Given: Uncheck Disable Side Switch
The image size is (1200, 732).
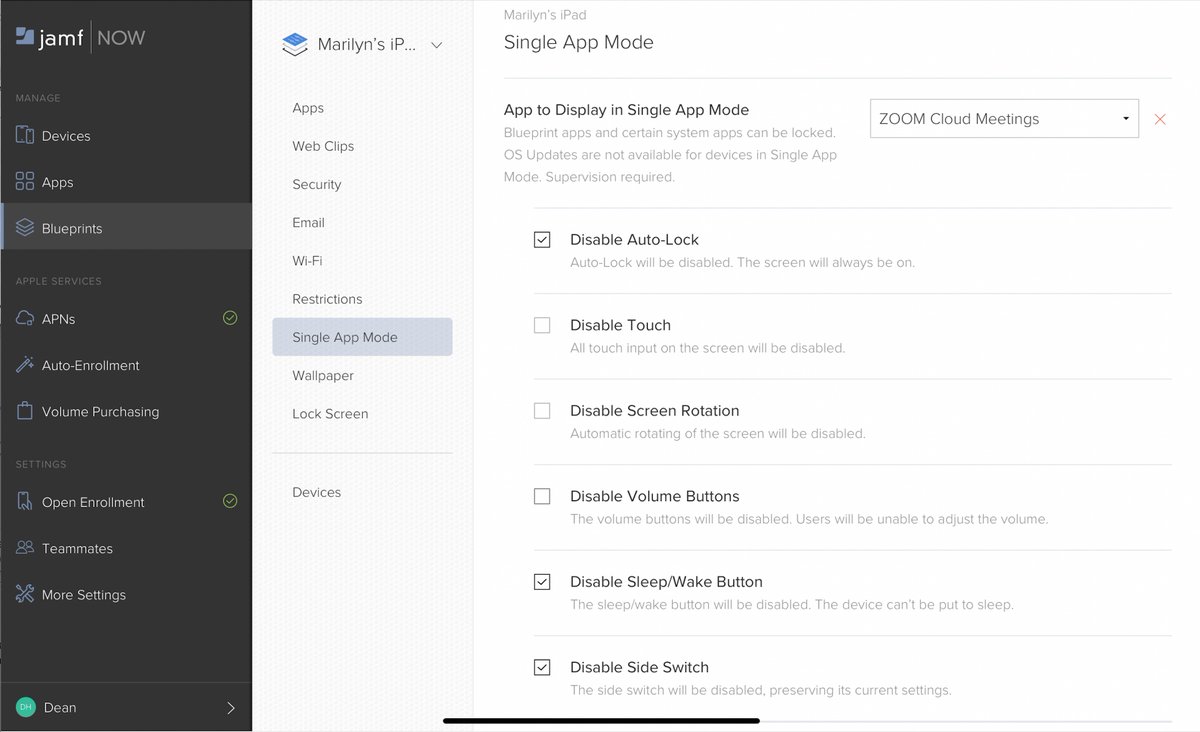Looking at the screenshot, I should click(542, 667).
